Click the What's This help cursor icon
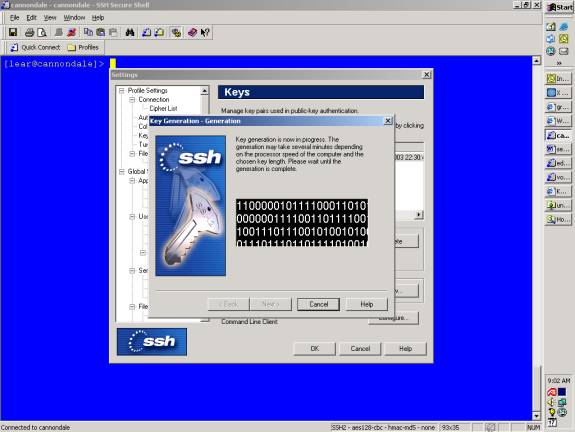This screenshot has width=575, height=432. [205, 32]
